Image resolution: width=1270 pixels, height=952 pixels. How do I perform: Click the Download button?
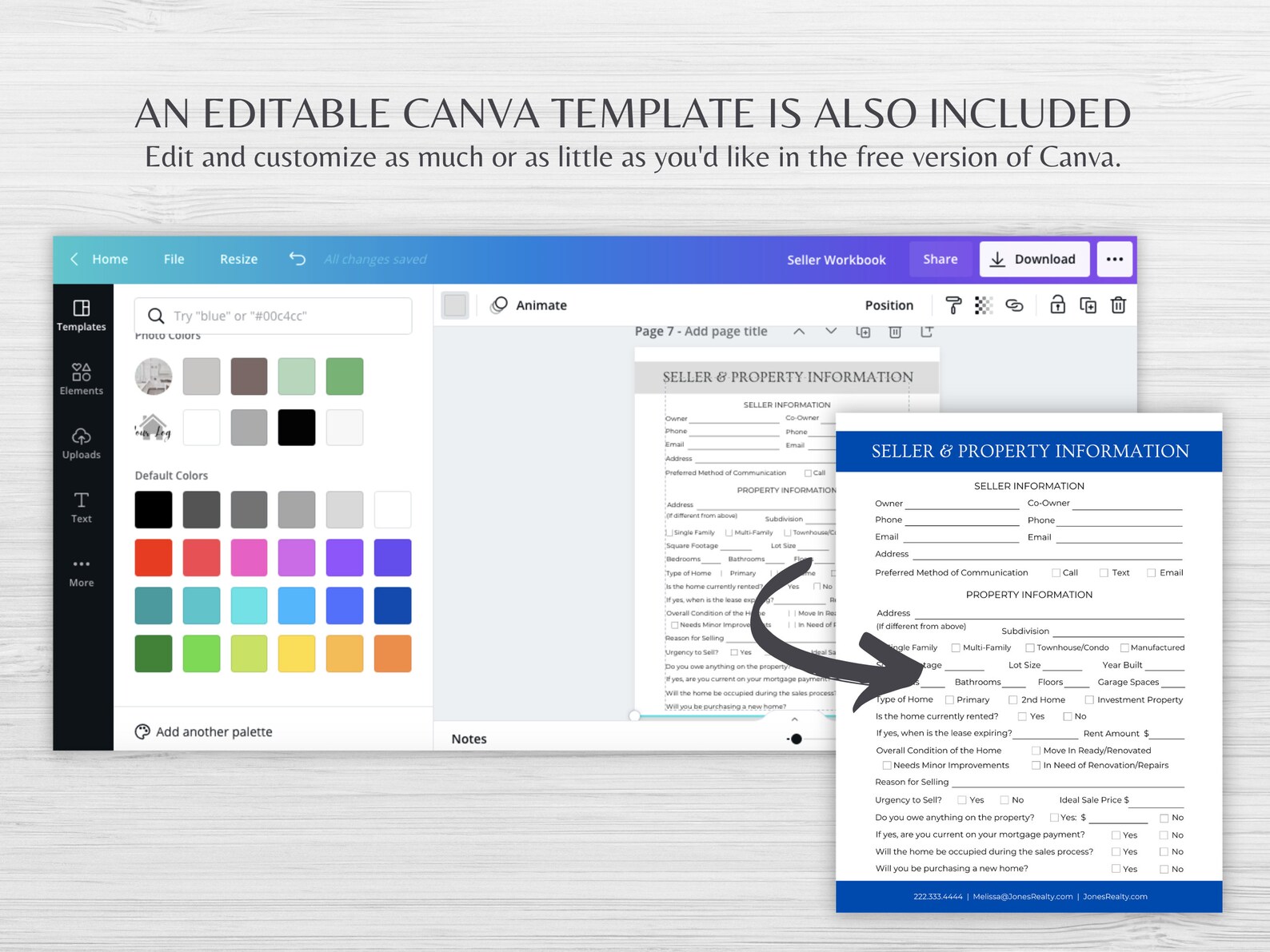coord(1034,259)
